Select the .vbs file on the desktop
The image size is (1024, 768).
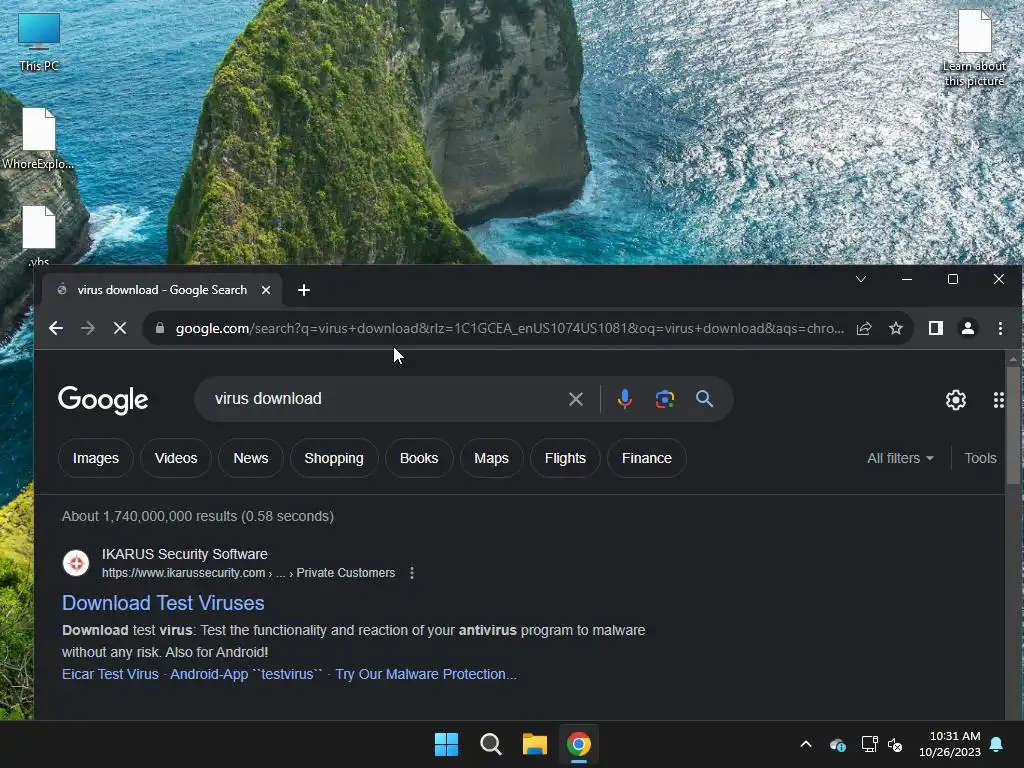coord(39,235)
